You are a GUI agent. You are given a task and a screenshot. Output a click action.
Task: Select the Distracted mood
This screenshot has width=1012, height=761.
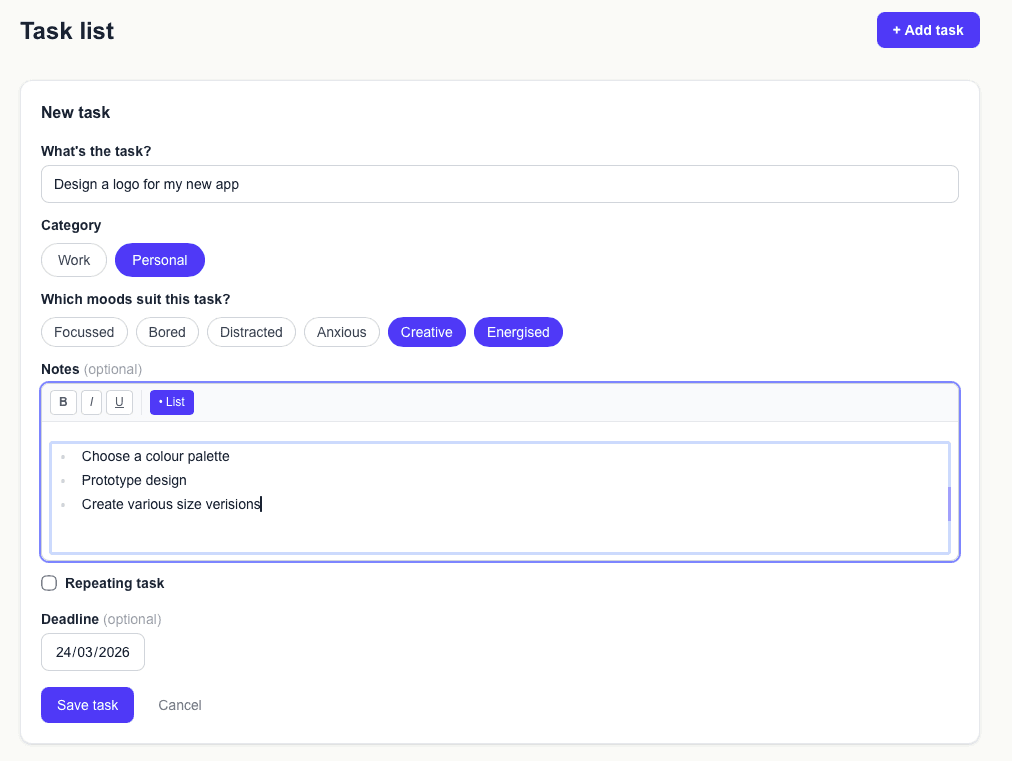(251, 332)
